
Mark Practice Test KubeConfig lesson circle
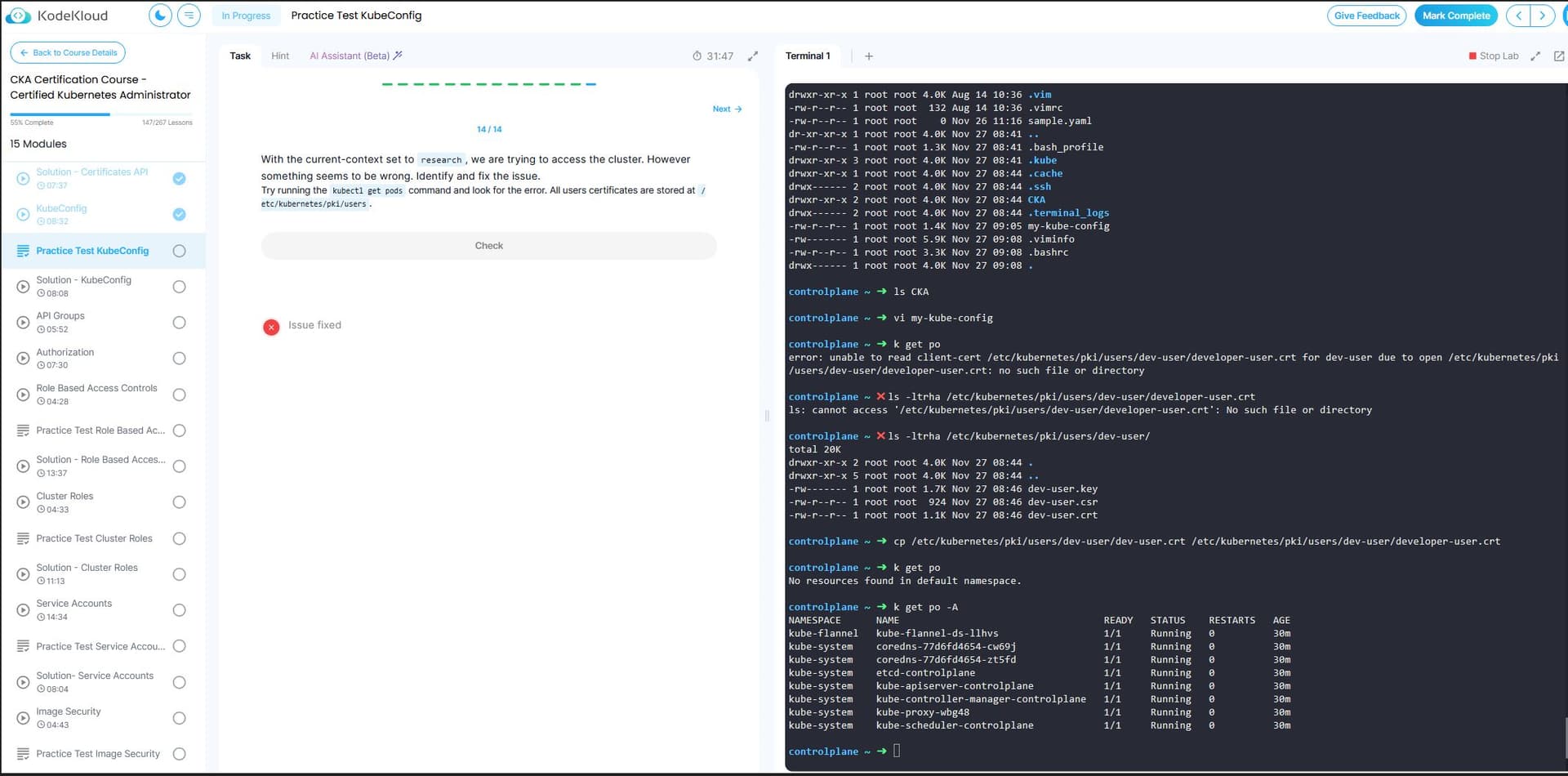tap(180, 251)
